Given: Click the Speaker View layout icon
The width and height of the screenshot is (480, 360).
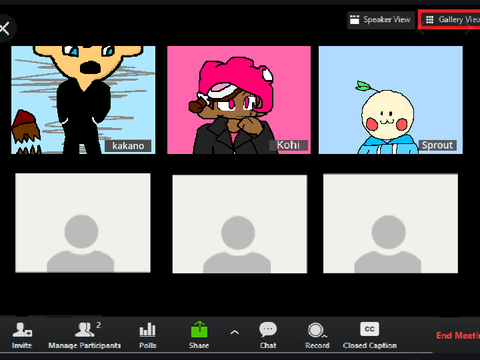Looking at the screenshot, I should point(355,20).
